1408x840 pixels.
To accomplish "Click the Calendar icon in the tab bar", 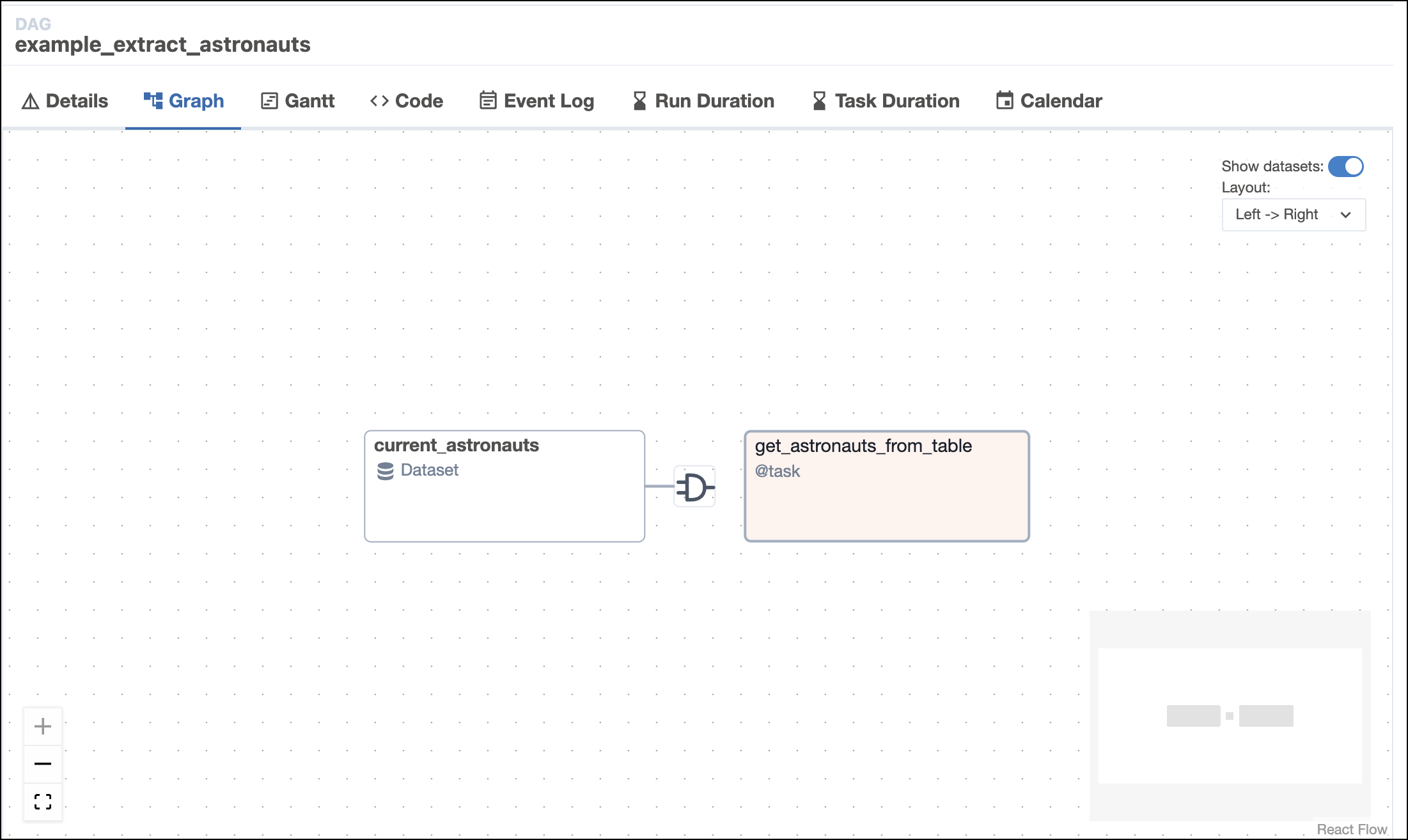I will pos(1005,100).
